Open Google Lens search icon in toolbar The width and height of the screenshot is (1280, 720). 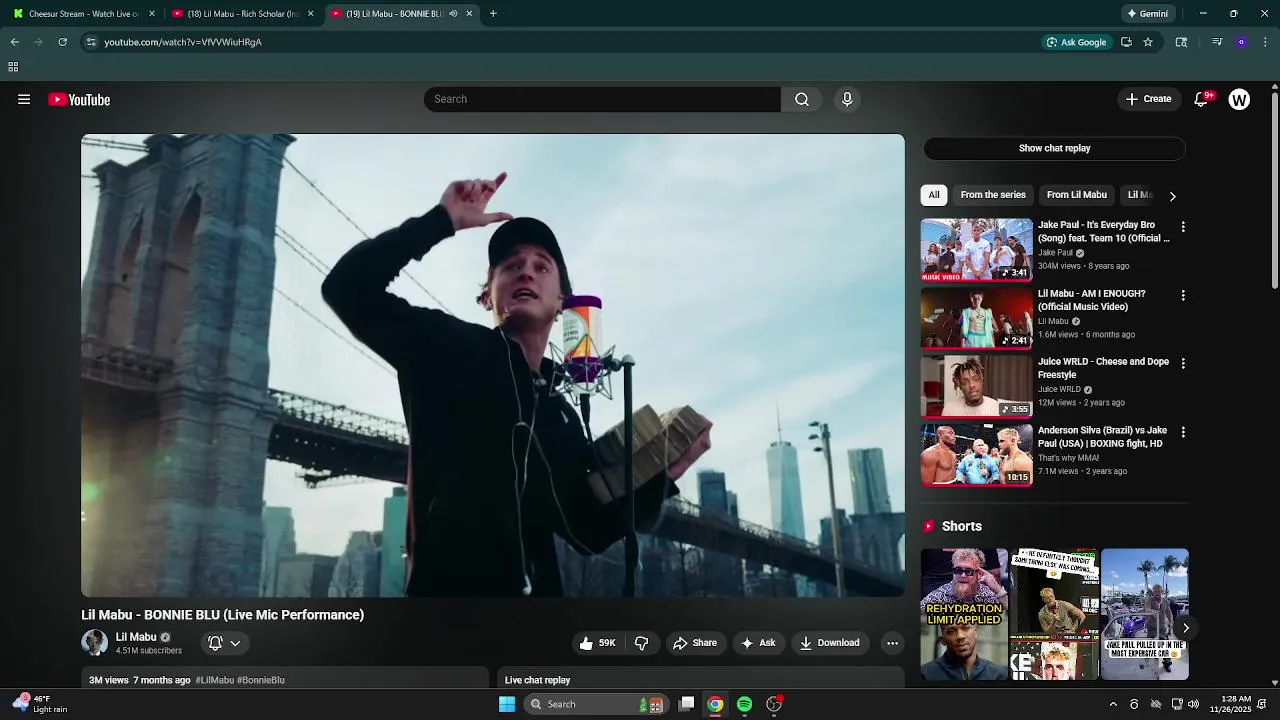1181,42
